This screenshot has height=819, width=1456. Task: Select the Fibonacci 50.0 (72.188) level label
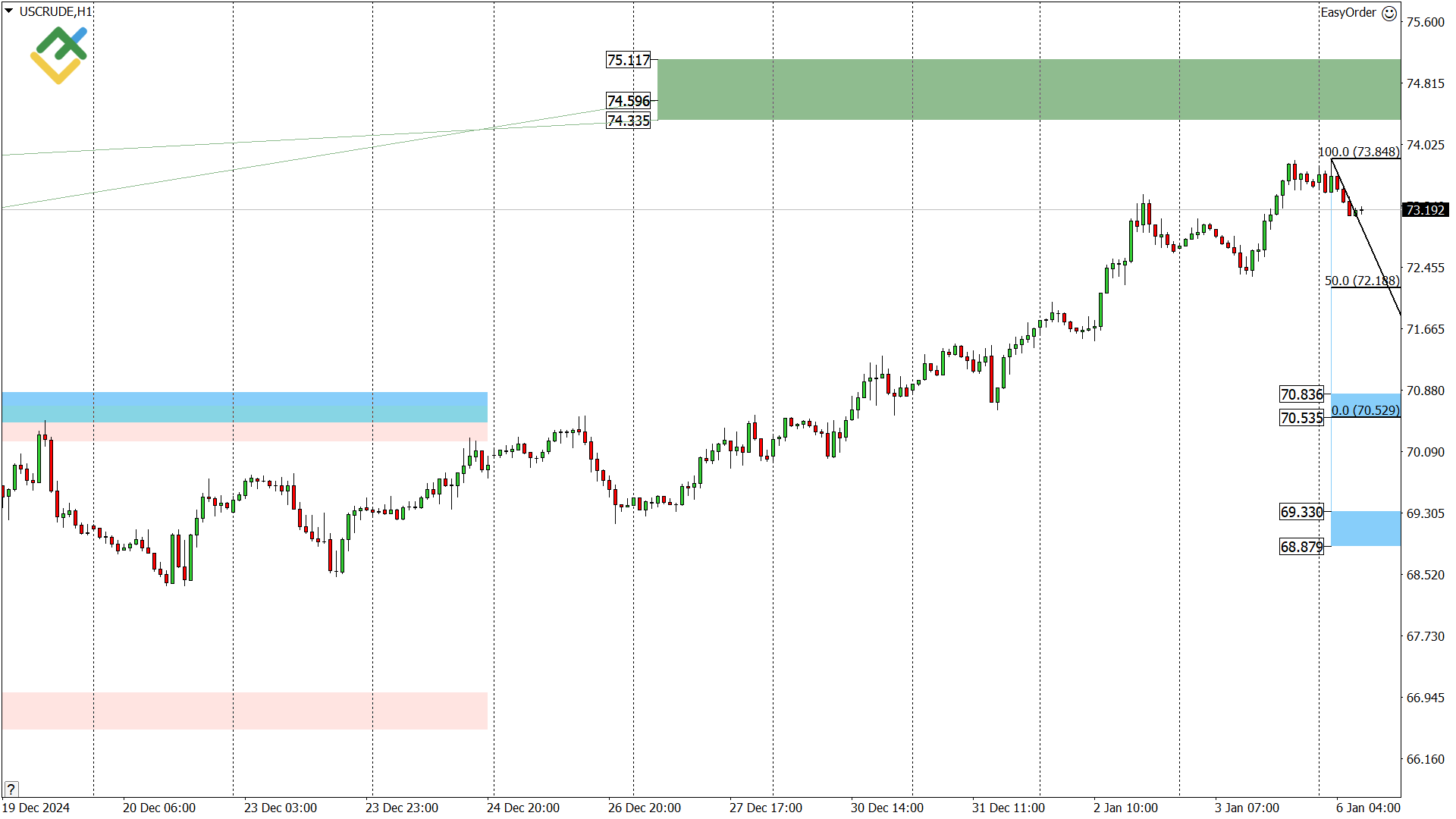tap(1362, 281)
